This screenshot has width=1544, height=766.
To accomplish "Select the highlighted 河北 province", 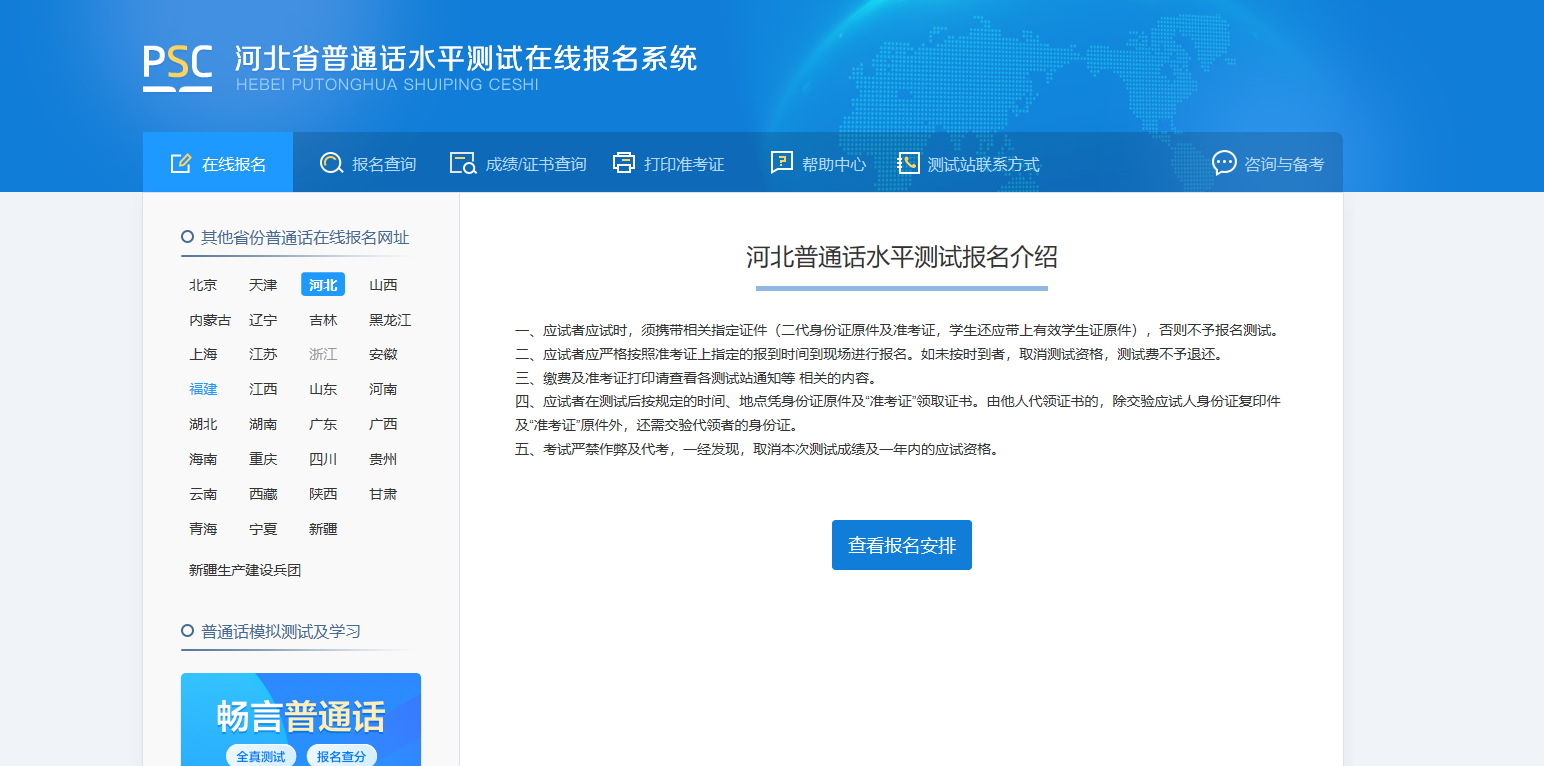I will pos(323,285).
